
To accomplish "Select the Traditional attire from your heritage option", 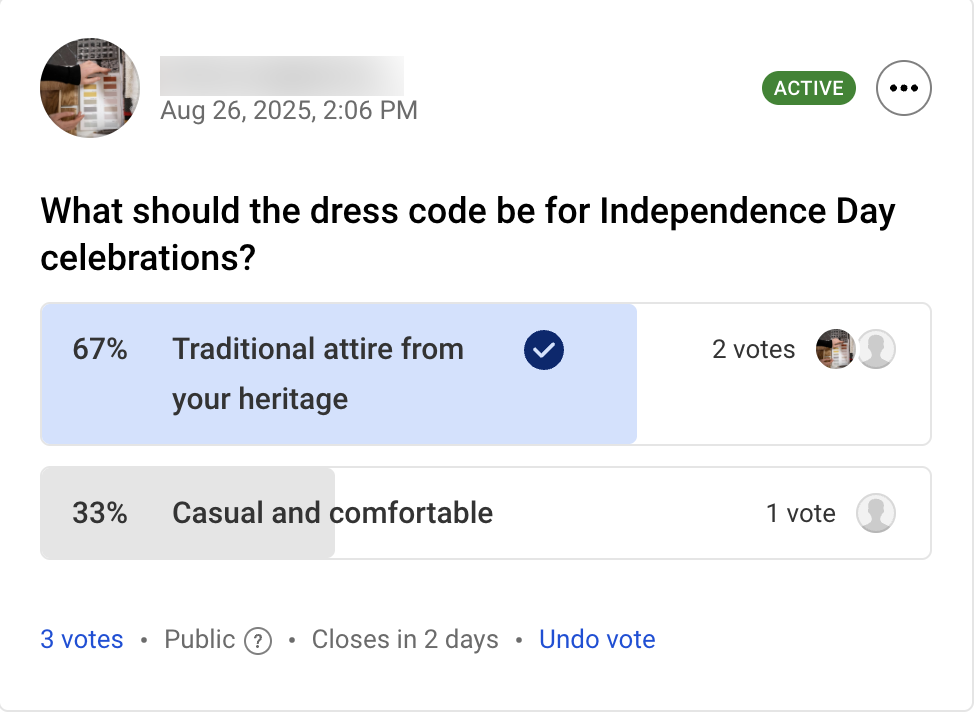I will [318, 373].
